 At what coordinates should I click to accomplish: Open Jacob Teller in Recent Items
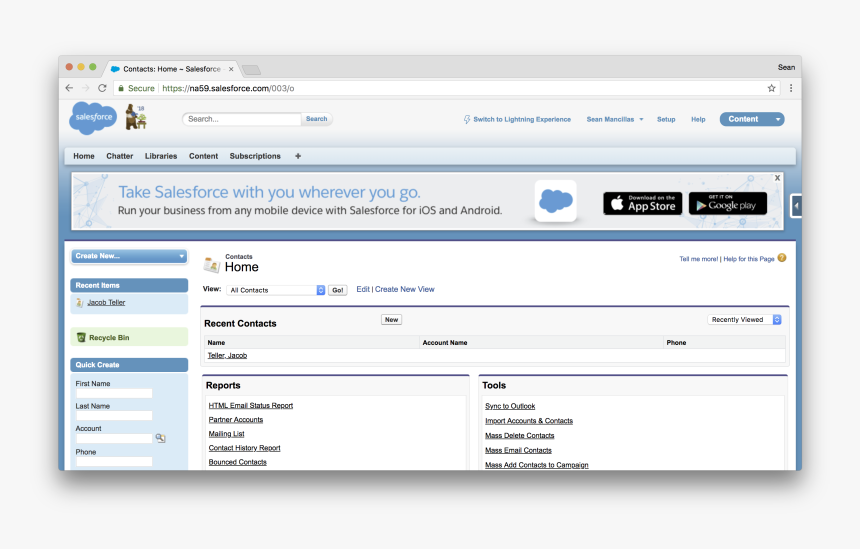pos(106,303)
